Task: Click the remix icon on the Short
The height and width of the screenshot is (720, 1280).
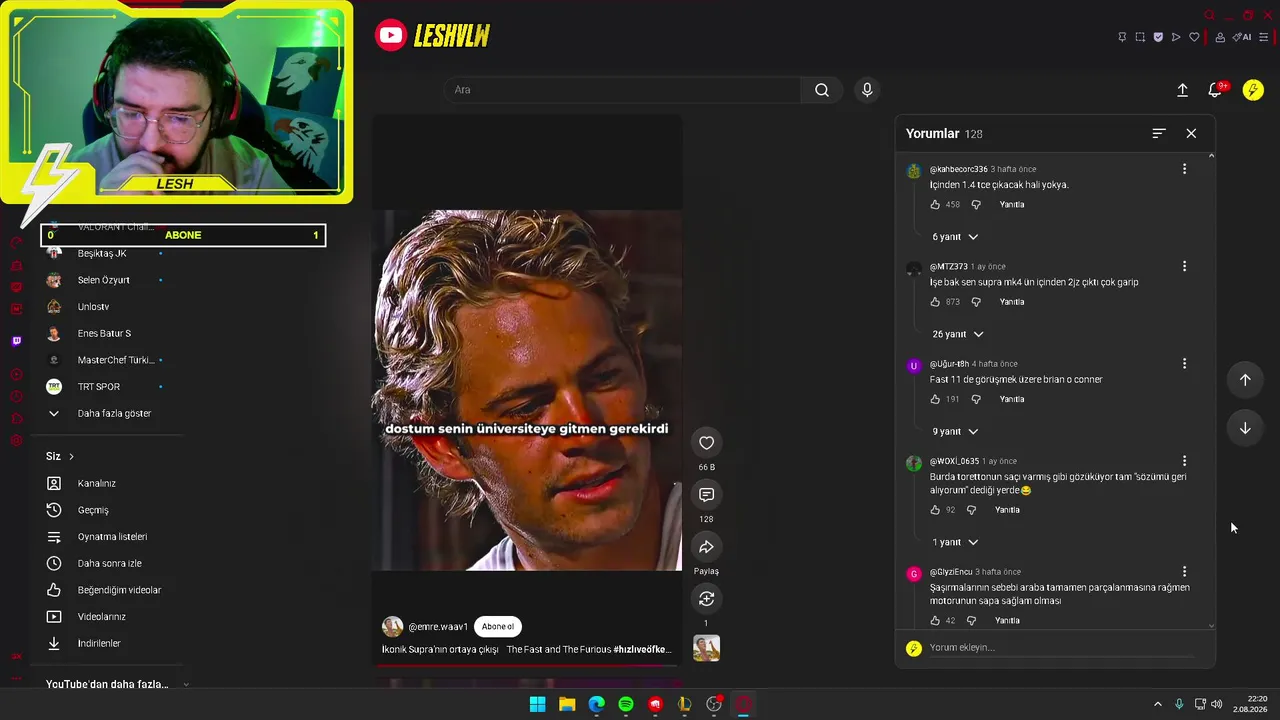Action: 706,599
